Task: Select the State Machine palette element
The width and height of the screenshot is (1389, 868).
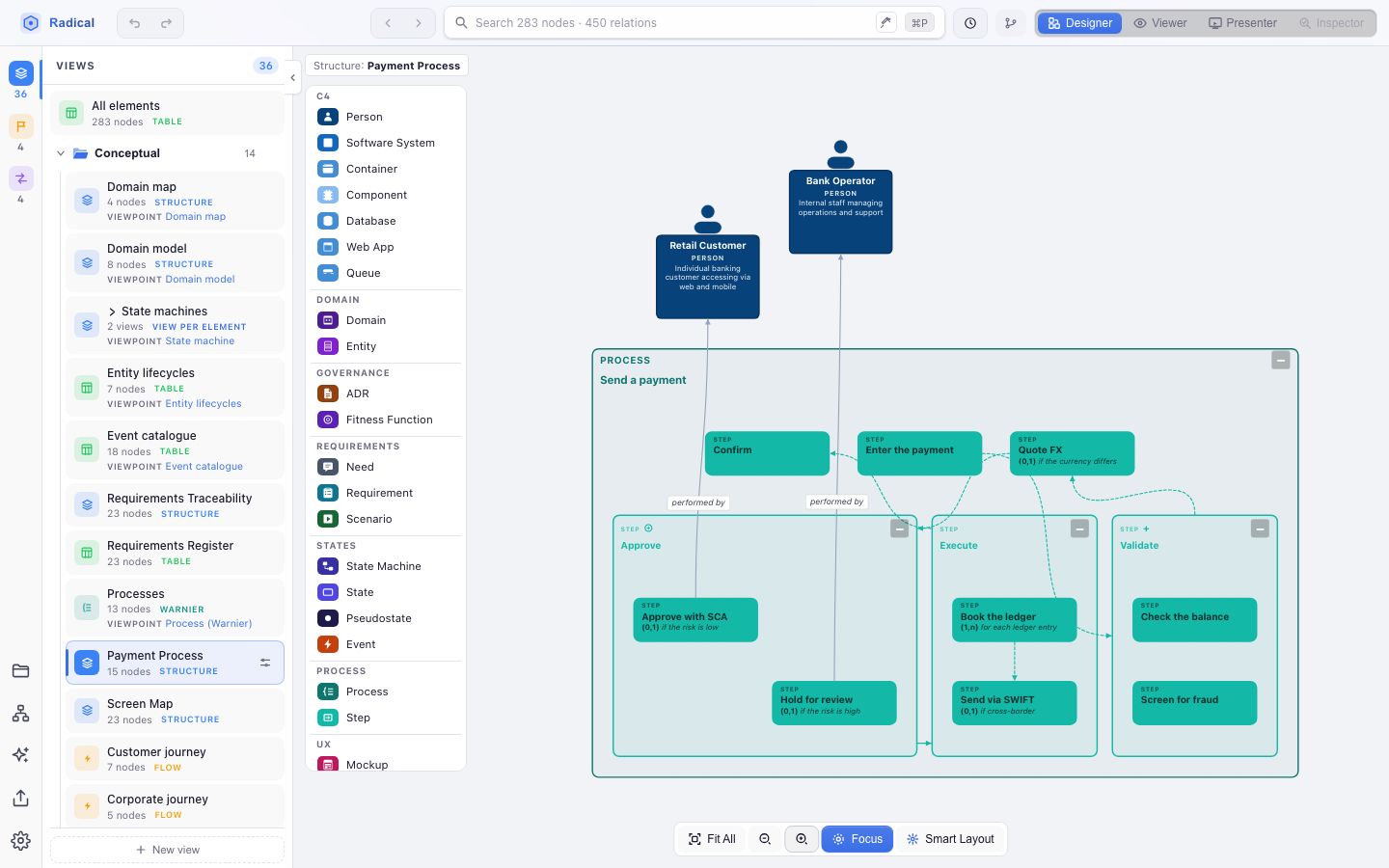Action: tap(386, 566)
